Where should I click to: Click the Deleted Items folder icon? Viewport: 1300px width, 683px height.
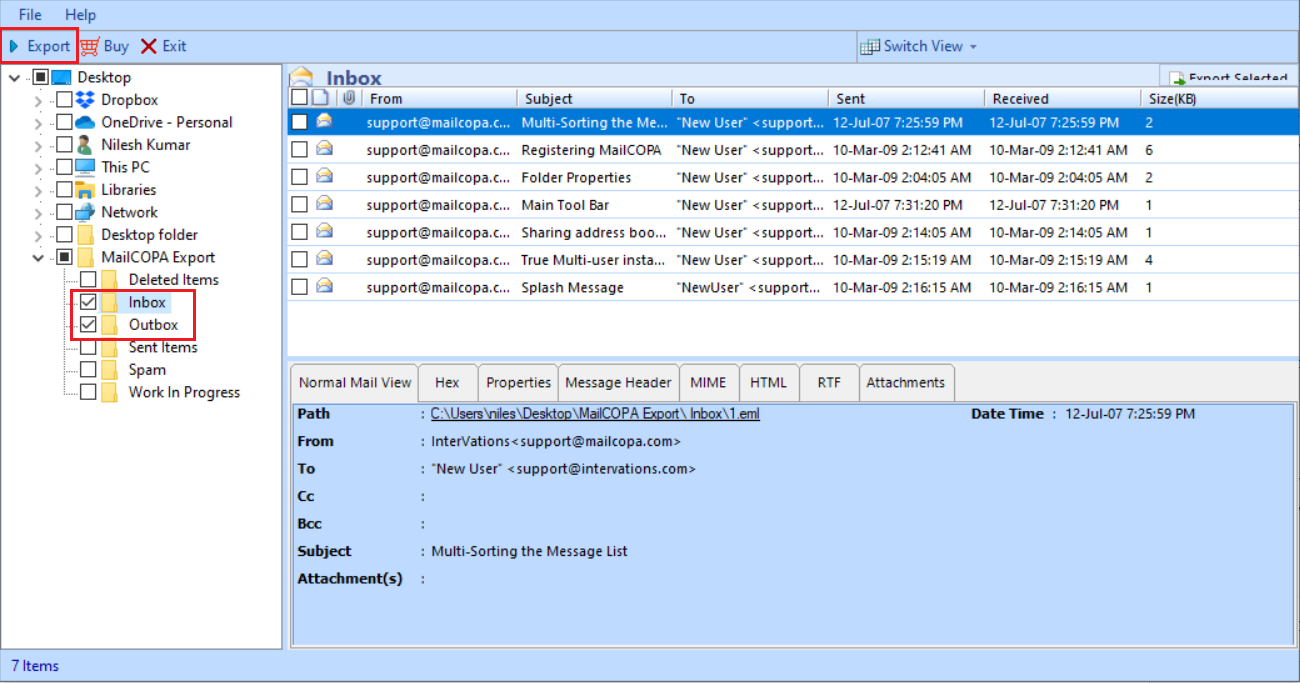click(x=110, y=280)
